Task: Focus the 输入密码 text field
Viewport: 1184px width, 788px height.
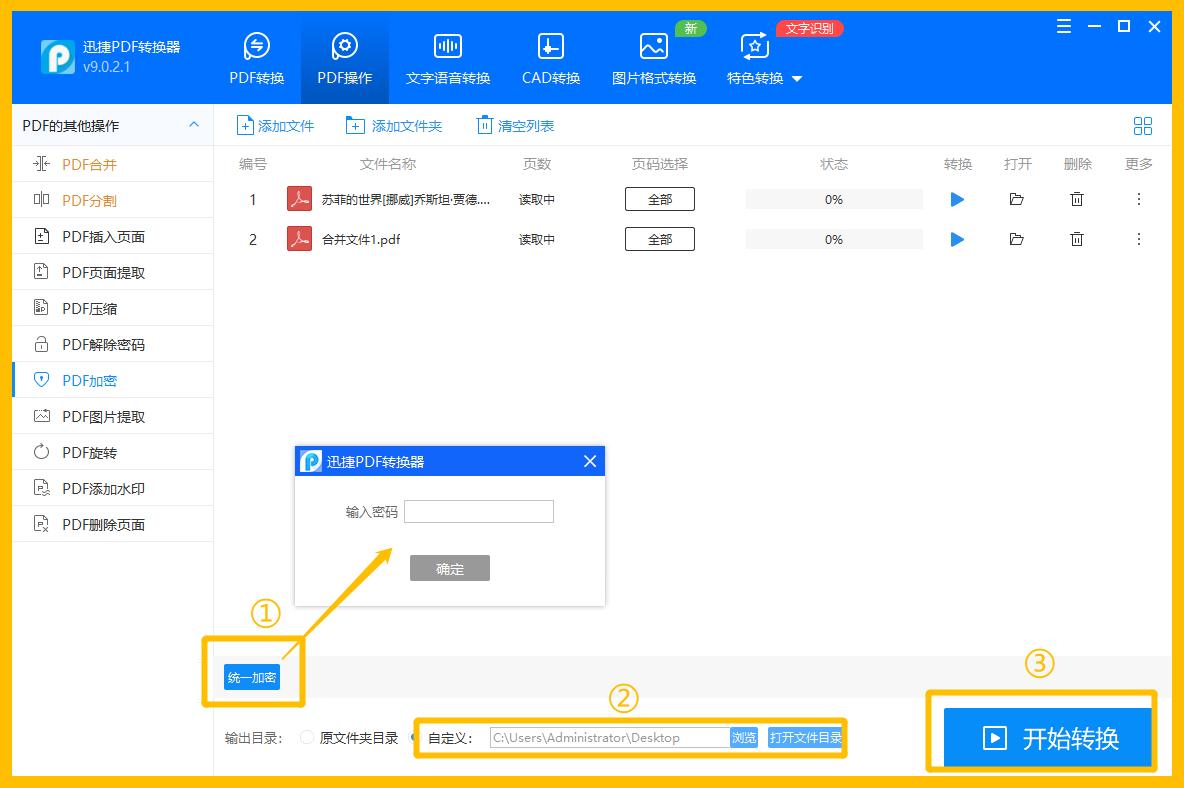Action: pyautogui.click(x=478, y=512)
